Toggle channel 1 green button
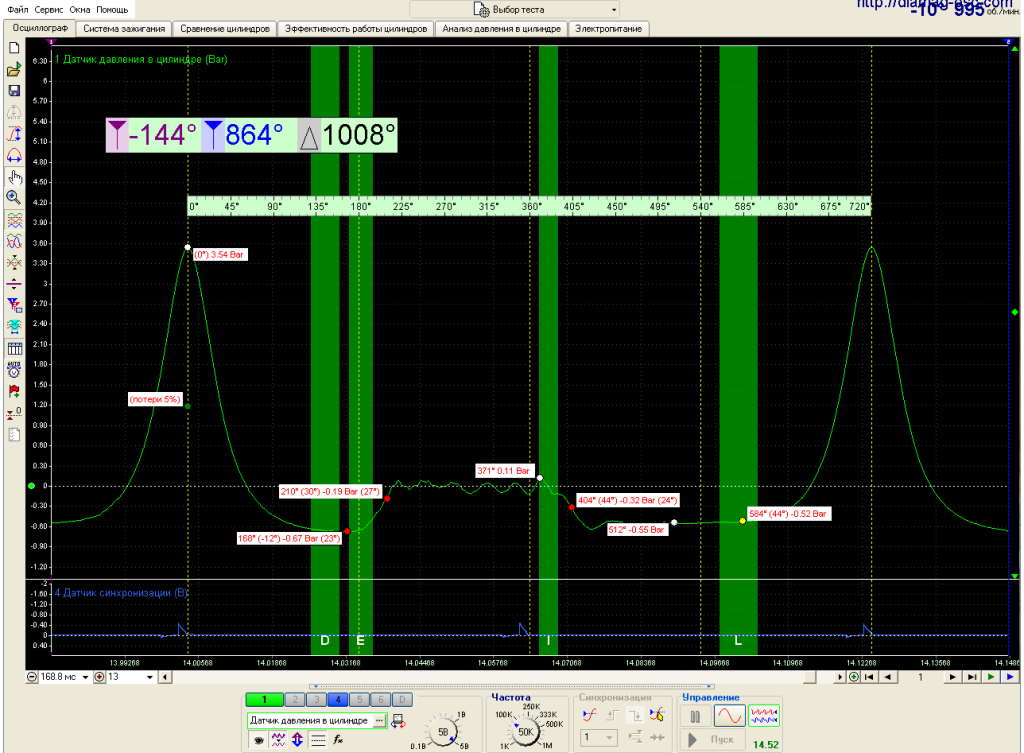 (x=264, y=699)
